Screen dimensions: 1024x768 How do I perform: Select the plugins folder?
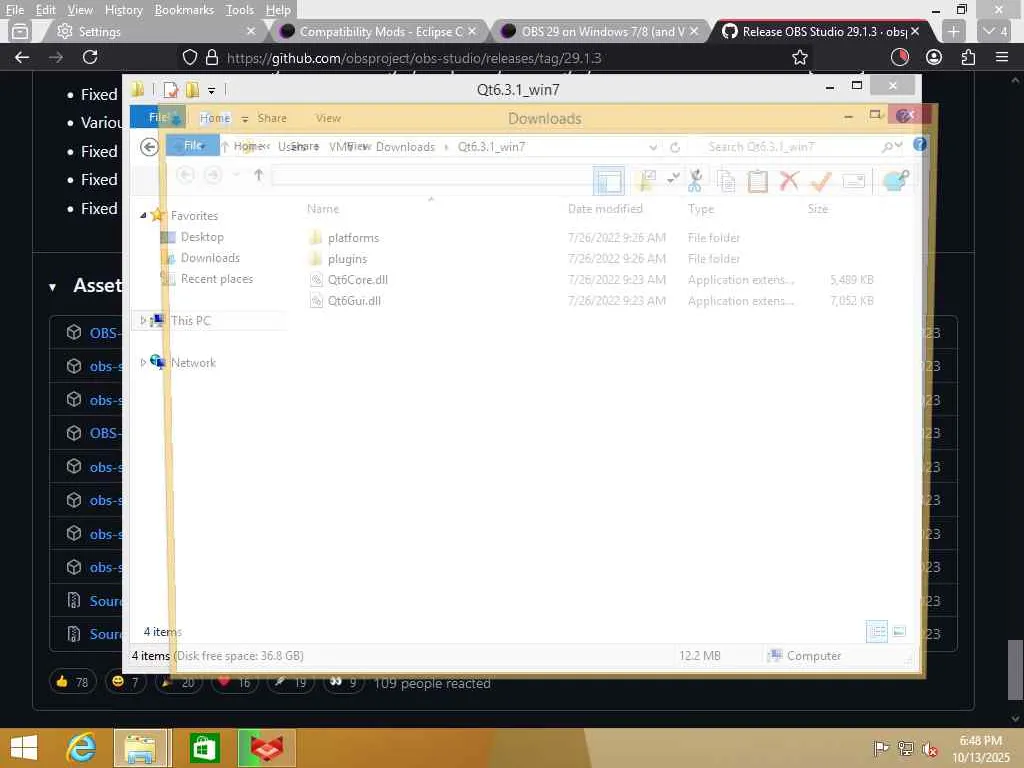click(x=347, y=259)
